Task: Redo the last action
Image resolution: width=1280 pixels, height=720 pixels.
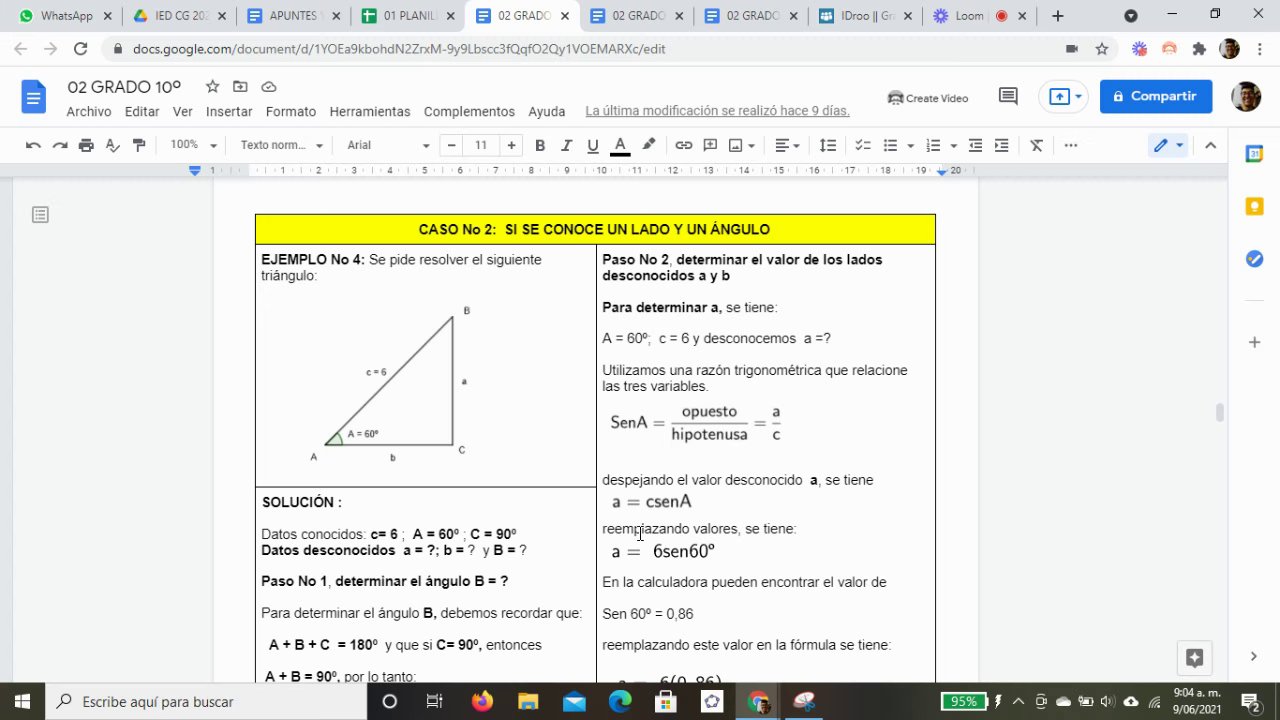Action: [60, 145]
